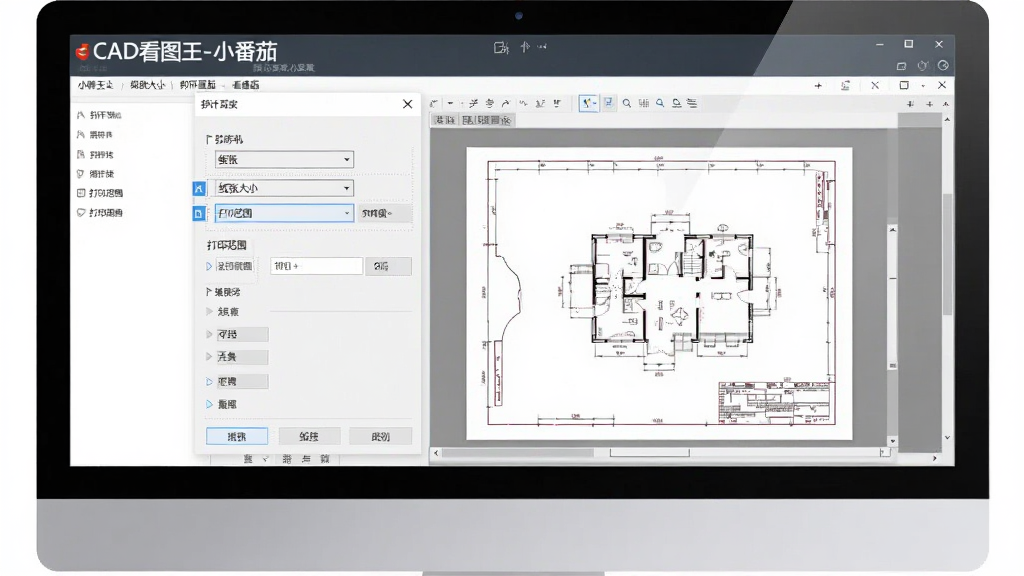Click the middle button at the dialog bottom
1024x576 pixels.
point(309,436)
